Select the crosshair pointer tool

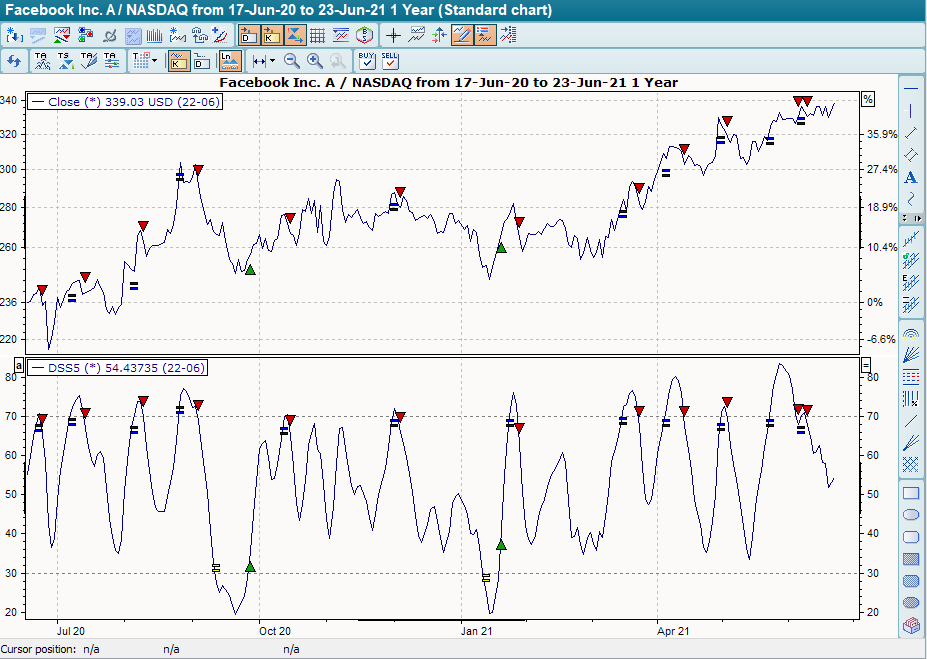(391, 34)
